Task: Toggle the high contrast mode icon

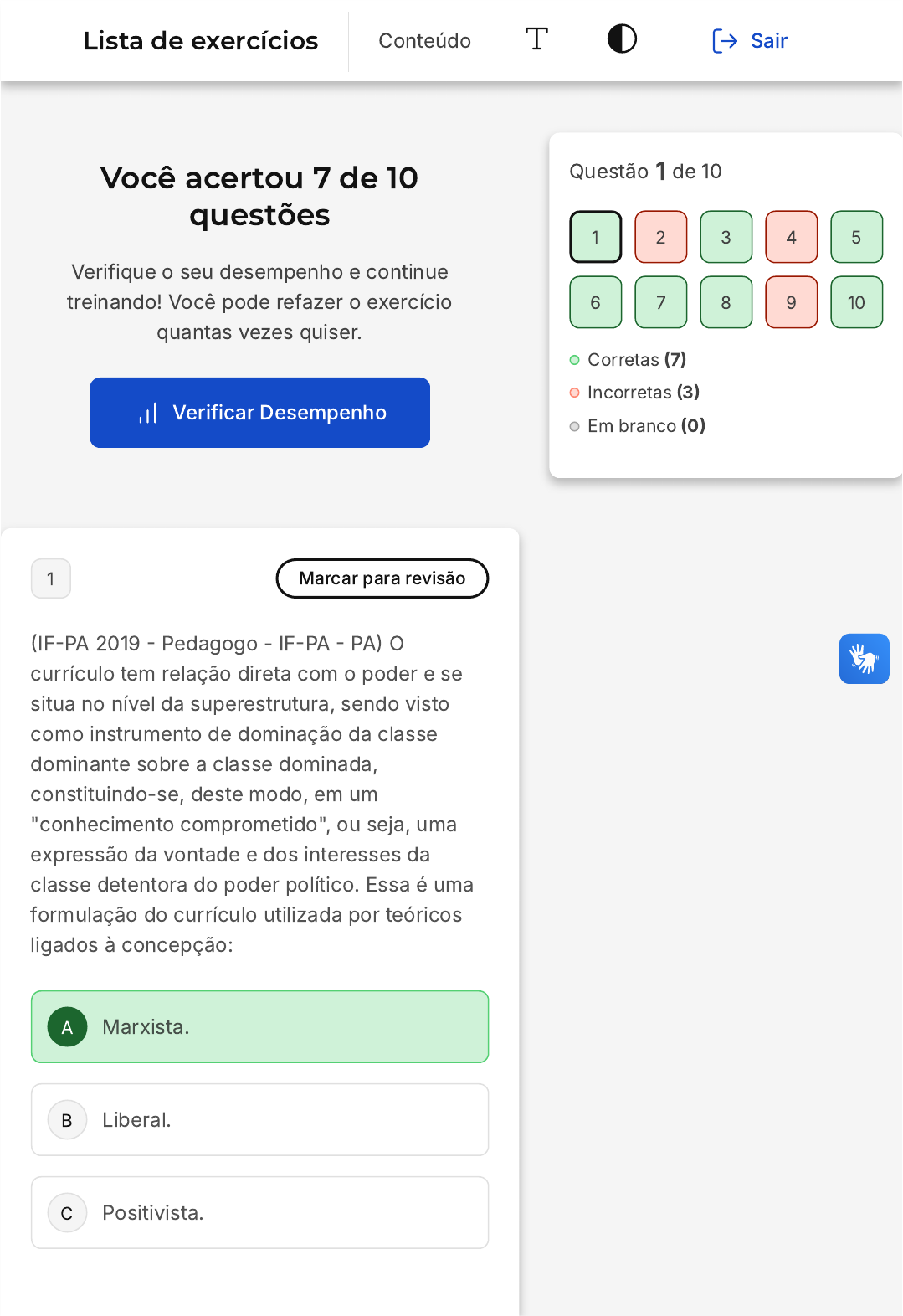Action: 622,39
